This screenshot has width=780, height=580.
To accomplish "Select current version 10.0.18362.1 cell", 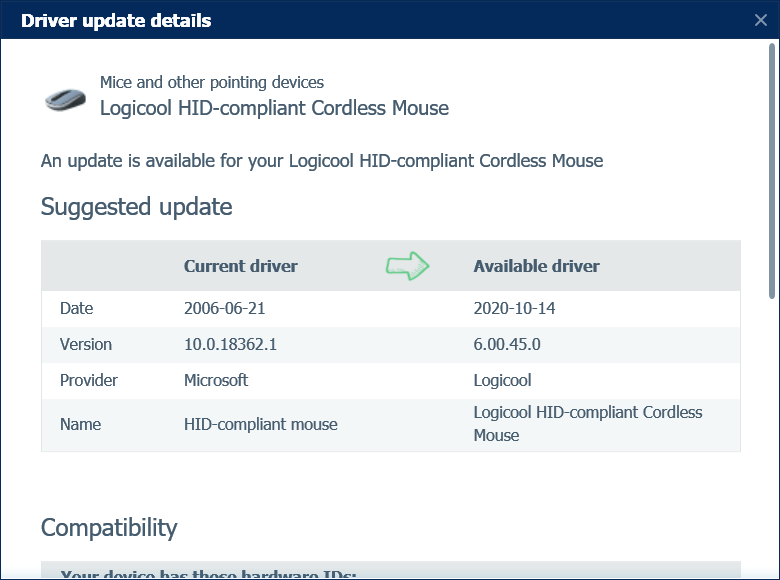I will (230, 344).
